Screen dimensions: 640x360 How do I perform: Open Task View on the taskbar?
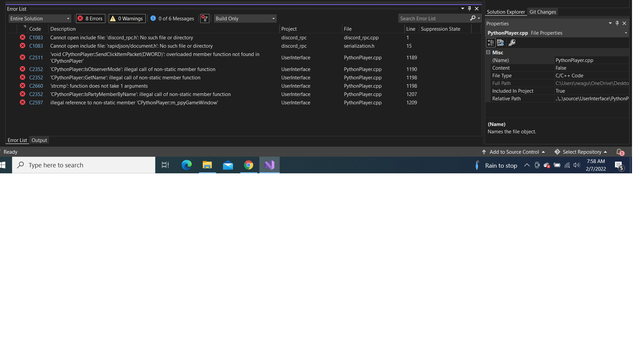(165, 165)
